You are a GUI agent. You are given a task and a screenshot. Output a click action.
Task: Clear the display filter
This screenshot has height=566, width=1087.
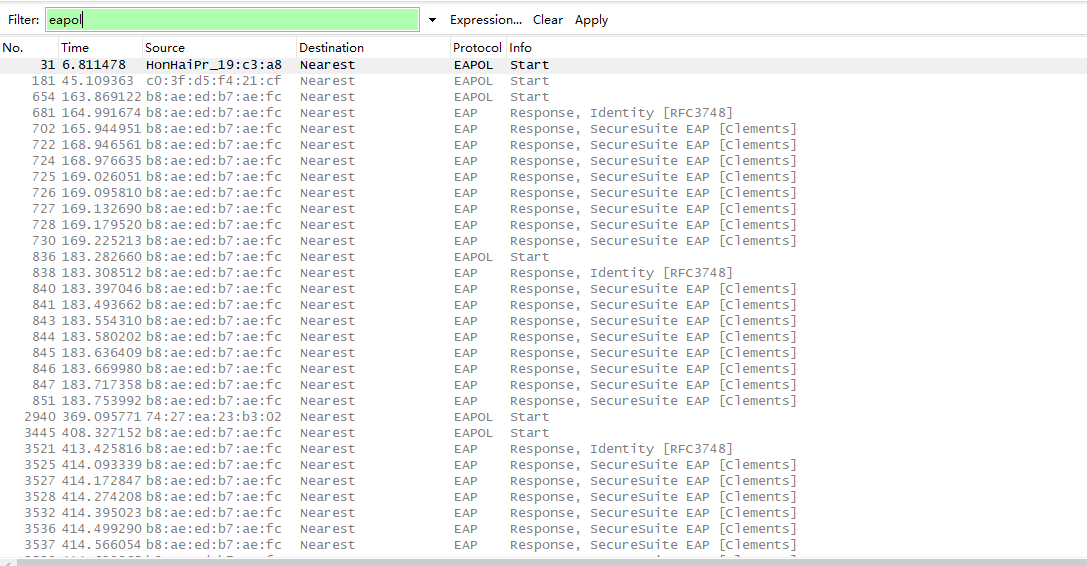tap(547, 20)
